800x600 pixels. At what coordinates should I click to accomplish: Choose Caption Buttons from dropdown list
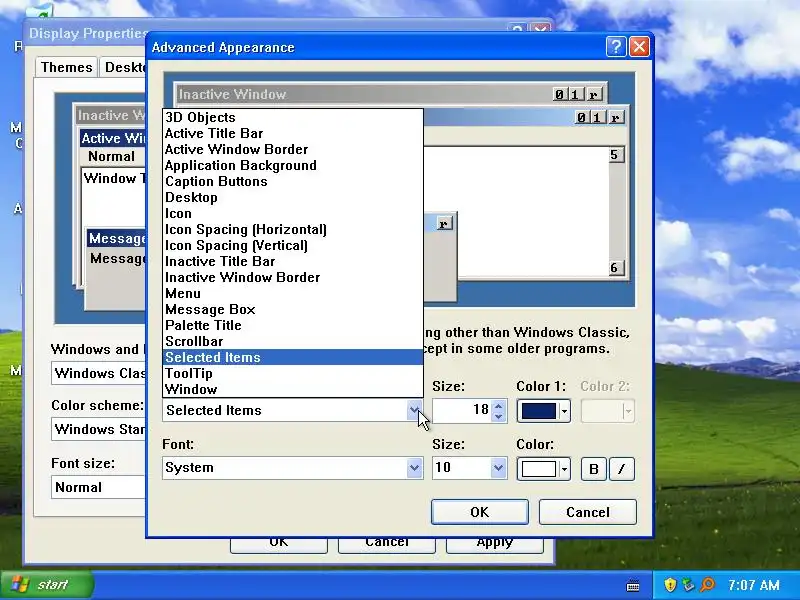(x=293, y=182)
